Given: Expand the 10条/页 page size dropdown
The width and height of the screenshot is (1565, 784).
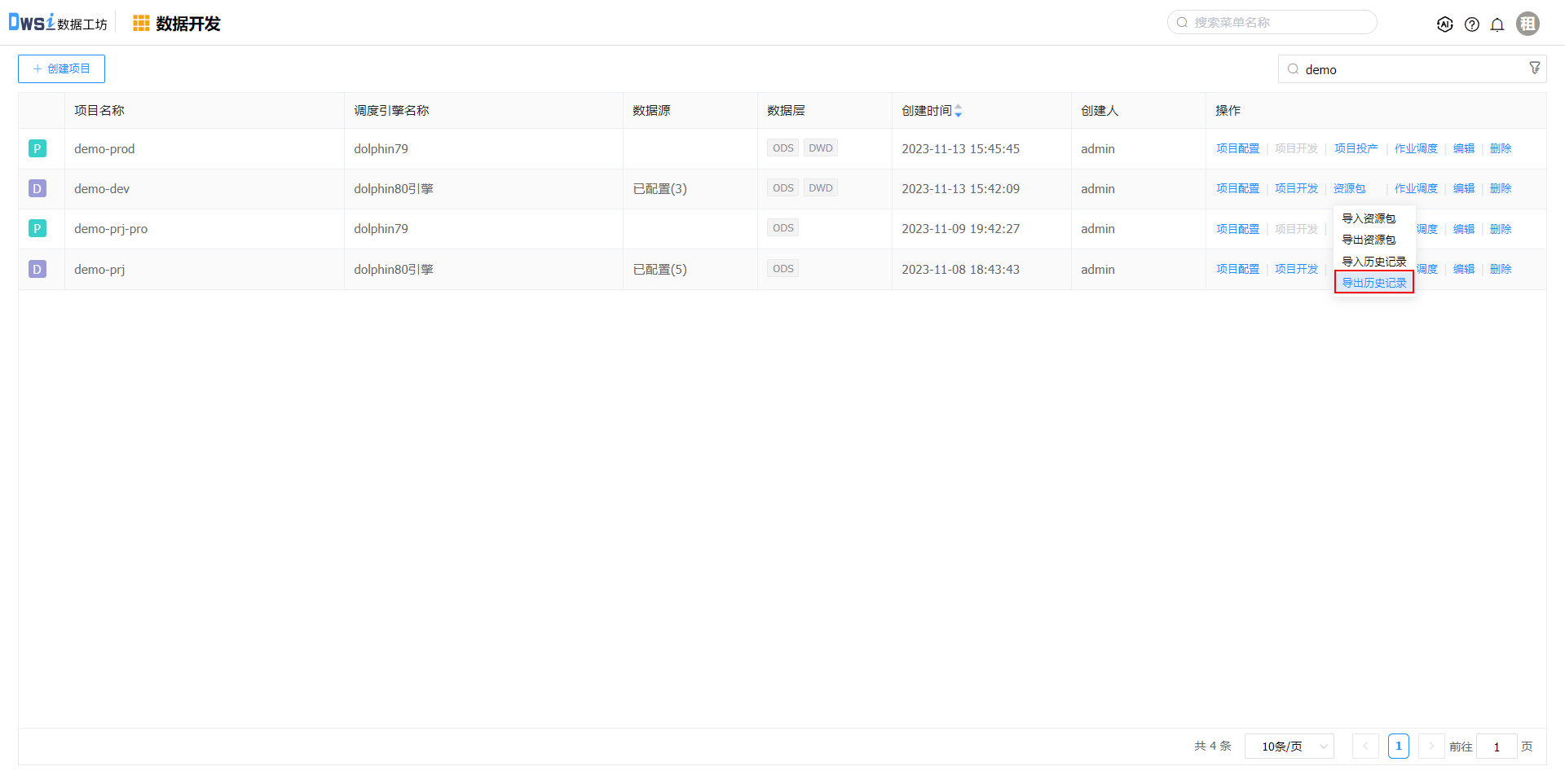Looking at the screenshot, I should click(x=1289, y=747).
